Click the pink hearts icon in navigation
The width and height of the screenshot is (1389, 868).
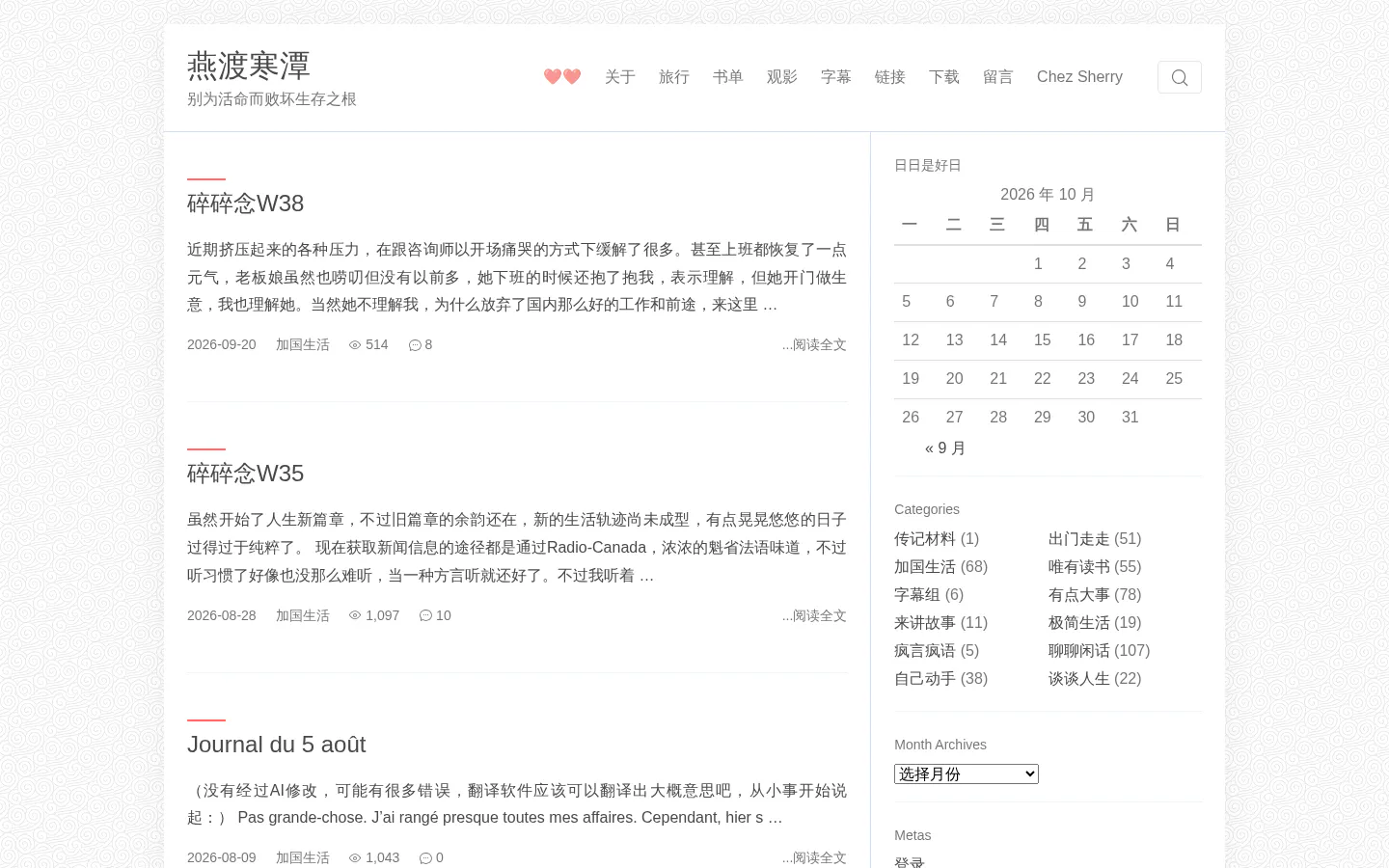562,76
